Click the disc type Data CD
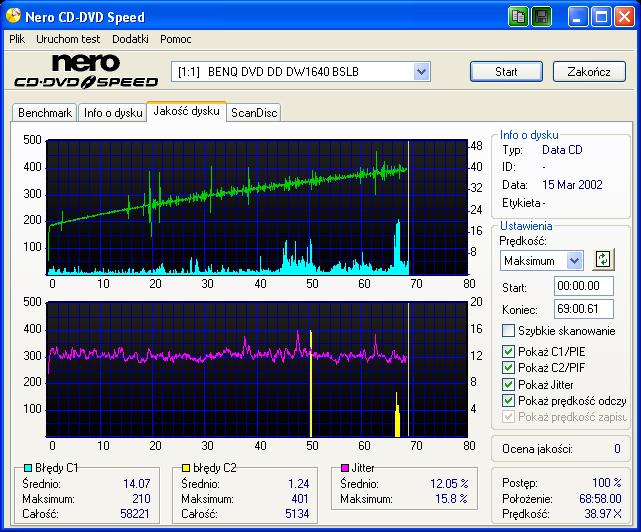641x532 pixels. pos(562,150)
